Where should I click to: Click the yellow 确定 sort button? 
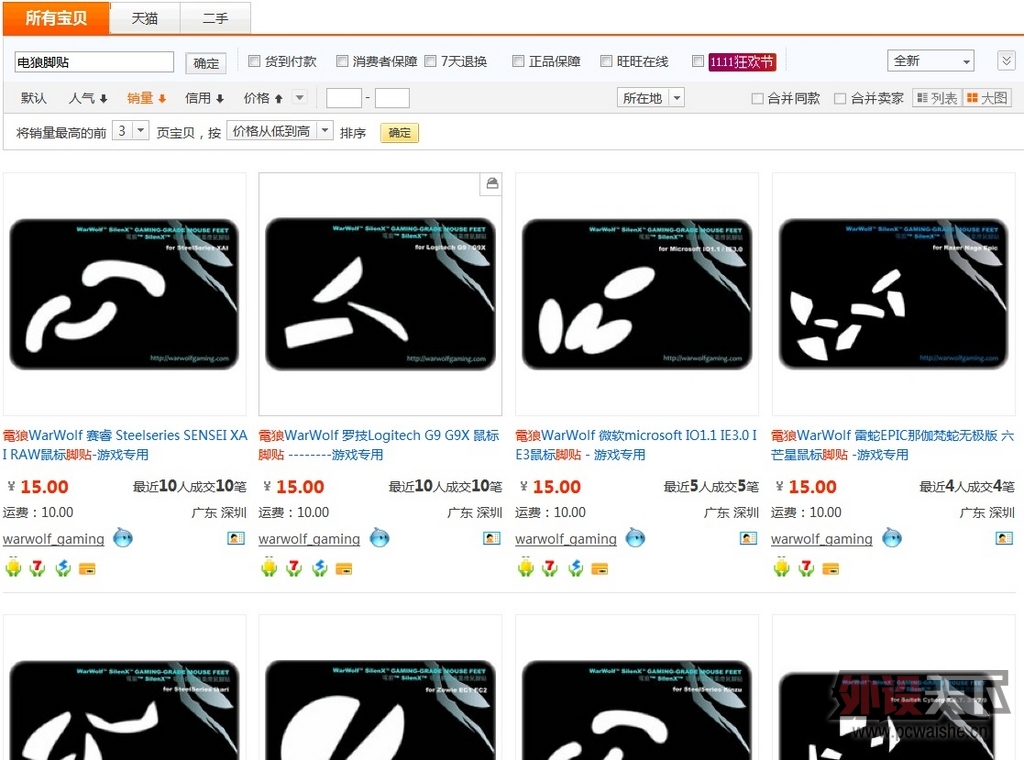(x=399, y=133)
